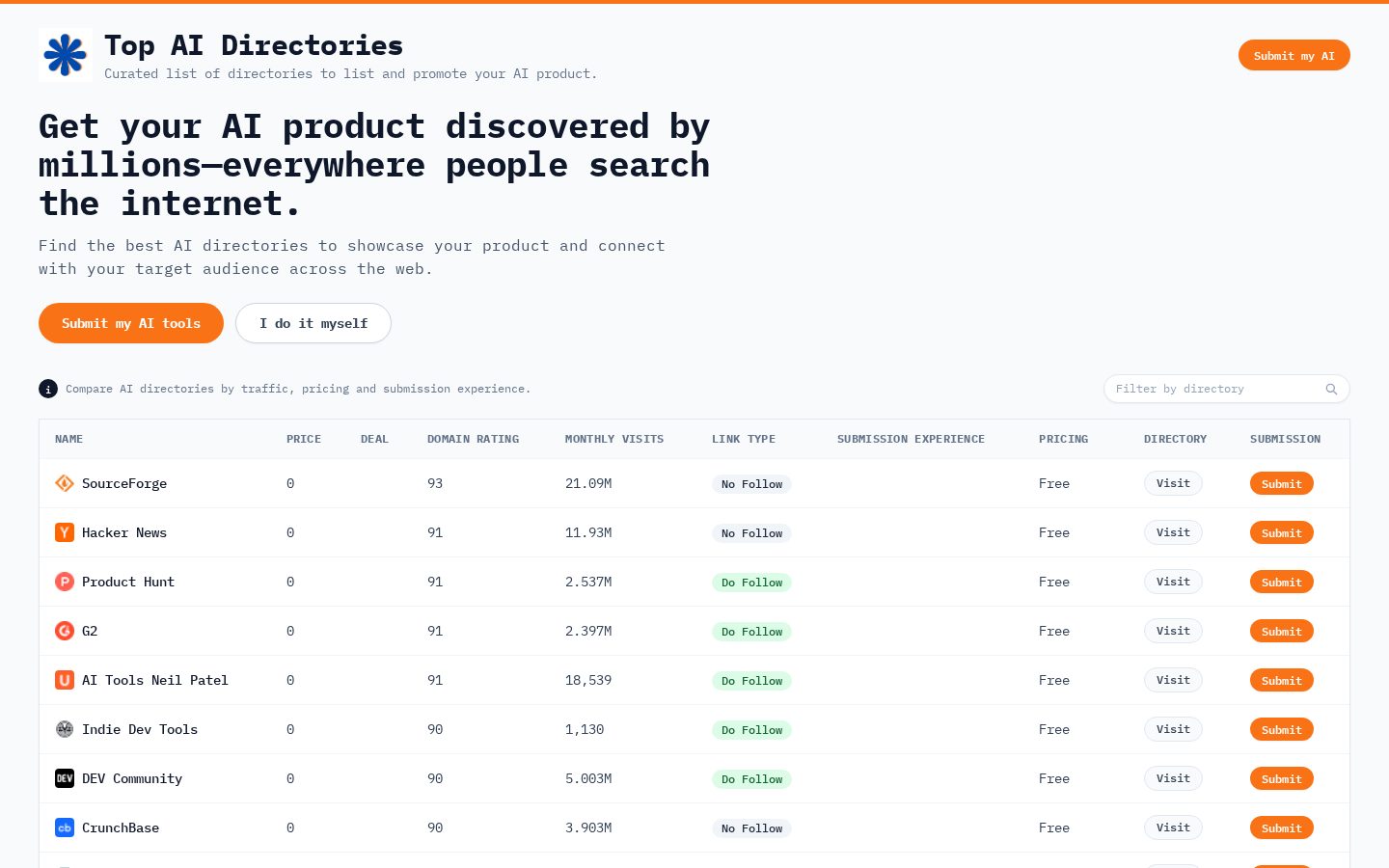Sort by Domain Rating column header
This screenshot has height=868, width=1389.
pyautogui.click(x=473, y=439)
